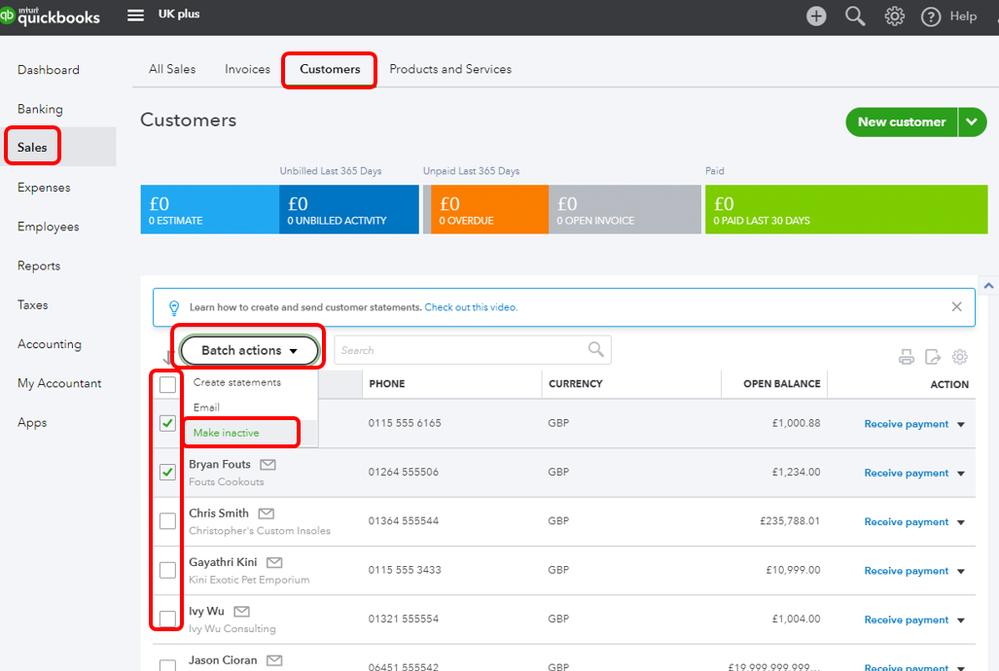This screenshot has height=671, width=999.
Task: Uncheck the first customer row checkbox
Action: point(168,423)
